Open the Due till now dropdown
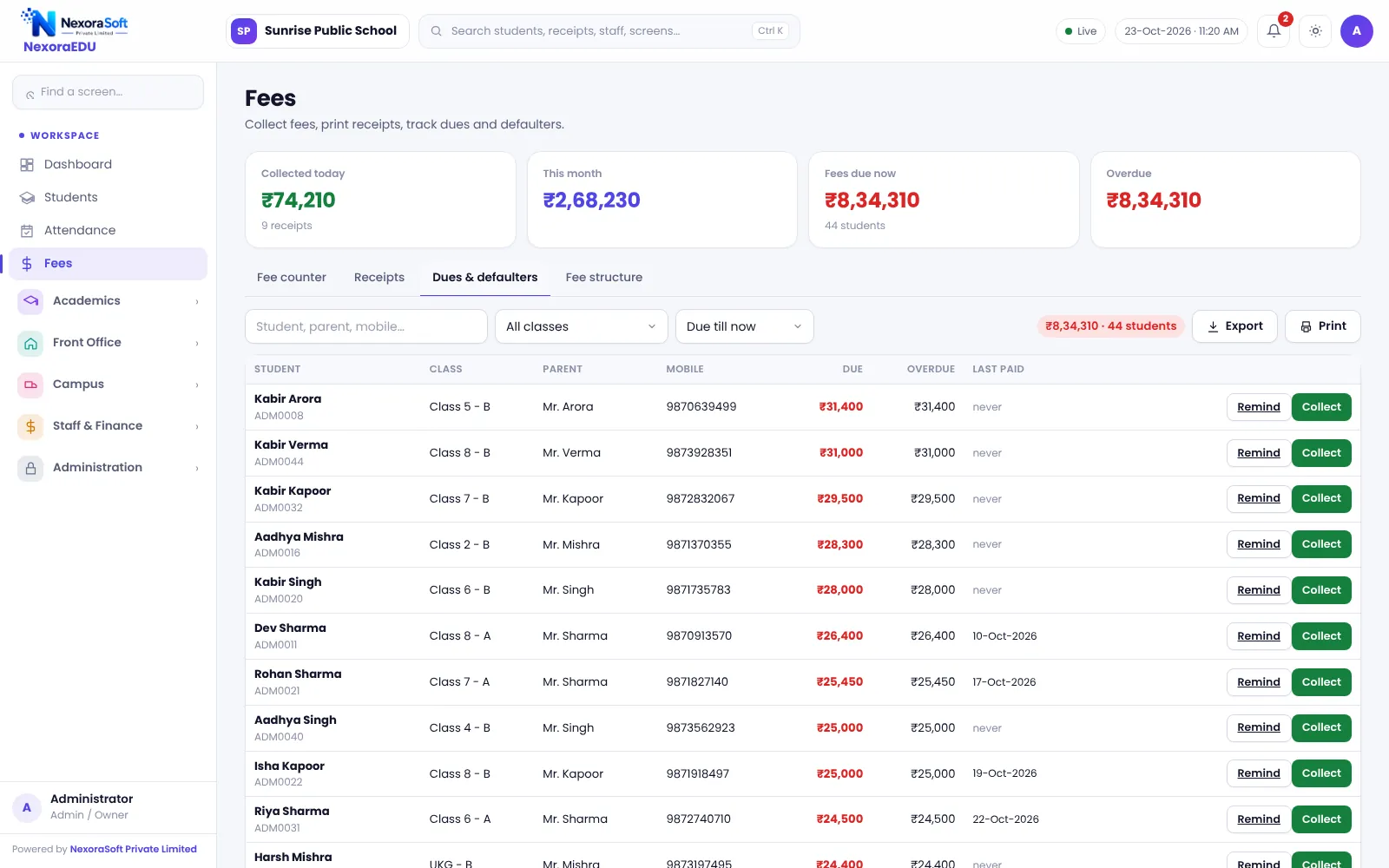 (x=744, y=326)
